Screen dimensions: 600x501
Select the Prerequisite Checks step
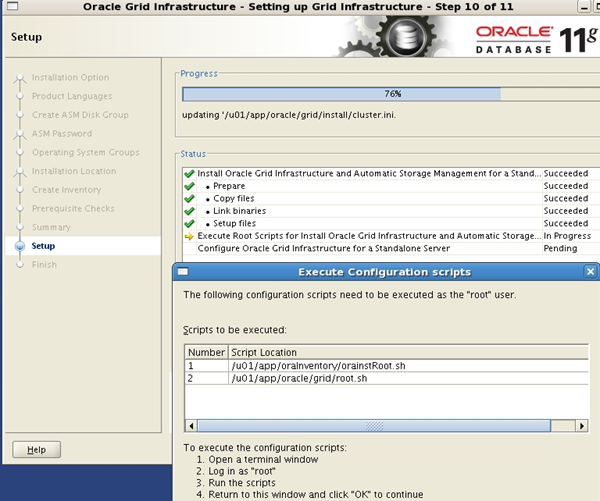point(73,209)
